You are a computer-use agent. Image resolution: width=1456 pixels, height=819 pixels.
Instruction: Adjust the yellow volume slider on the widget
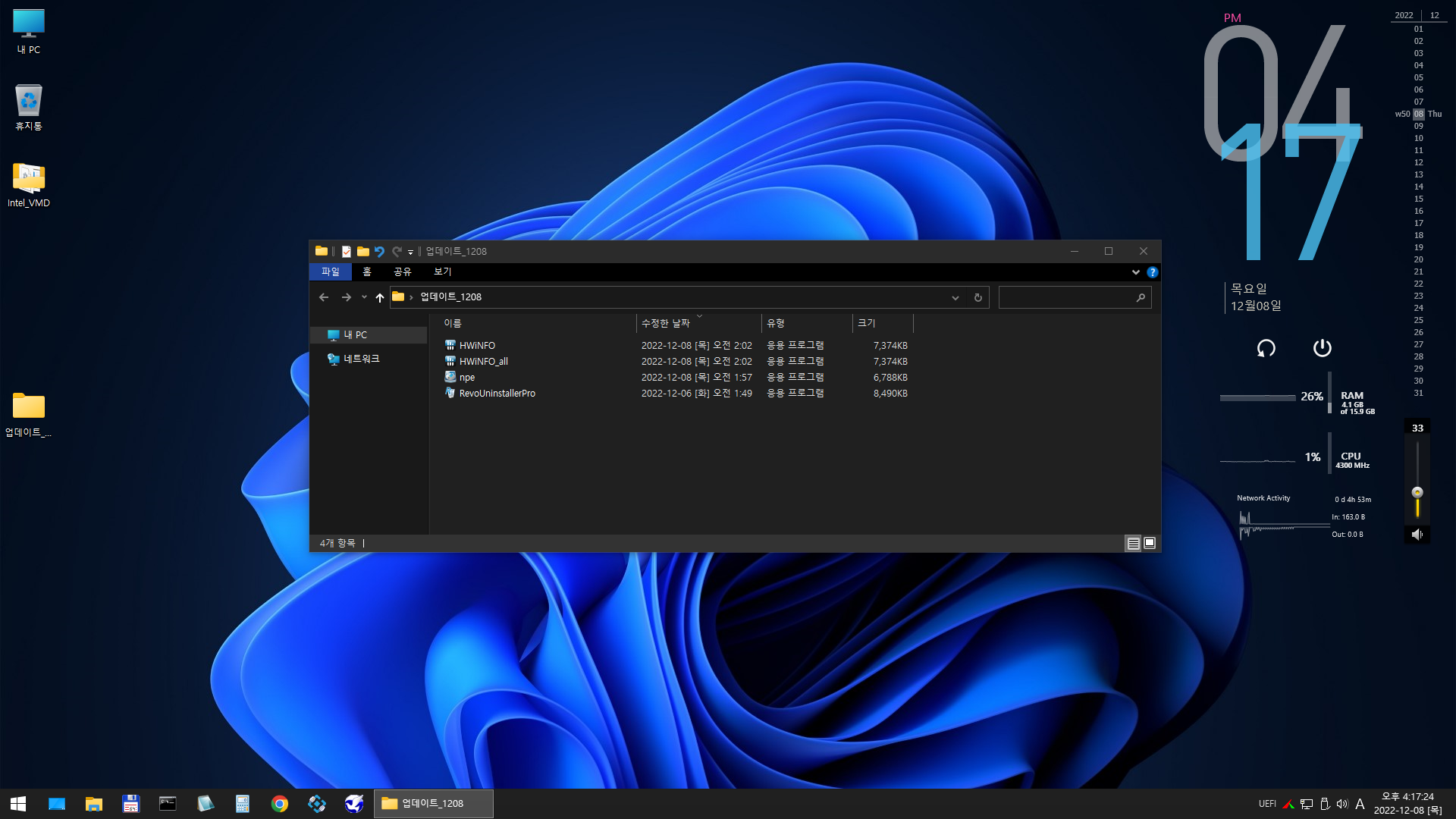pos(1417,493)
